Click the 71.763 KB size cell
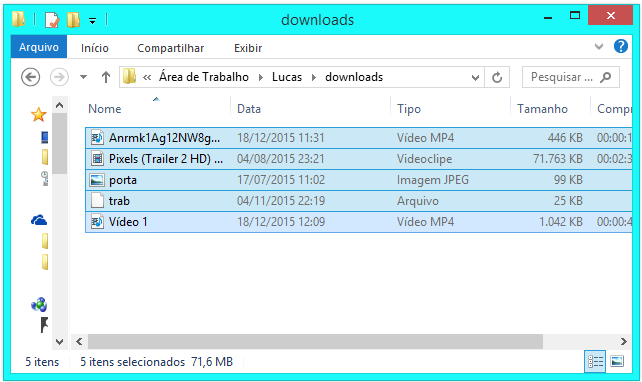This screenshot has width=642, height=382. (558, 158)
